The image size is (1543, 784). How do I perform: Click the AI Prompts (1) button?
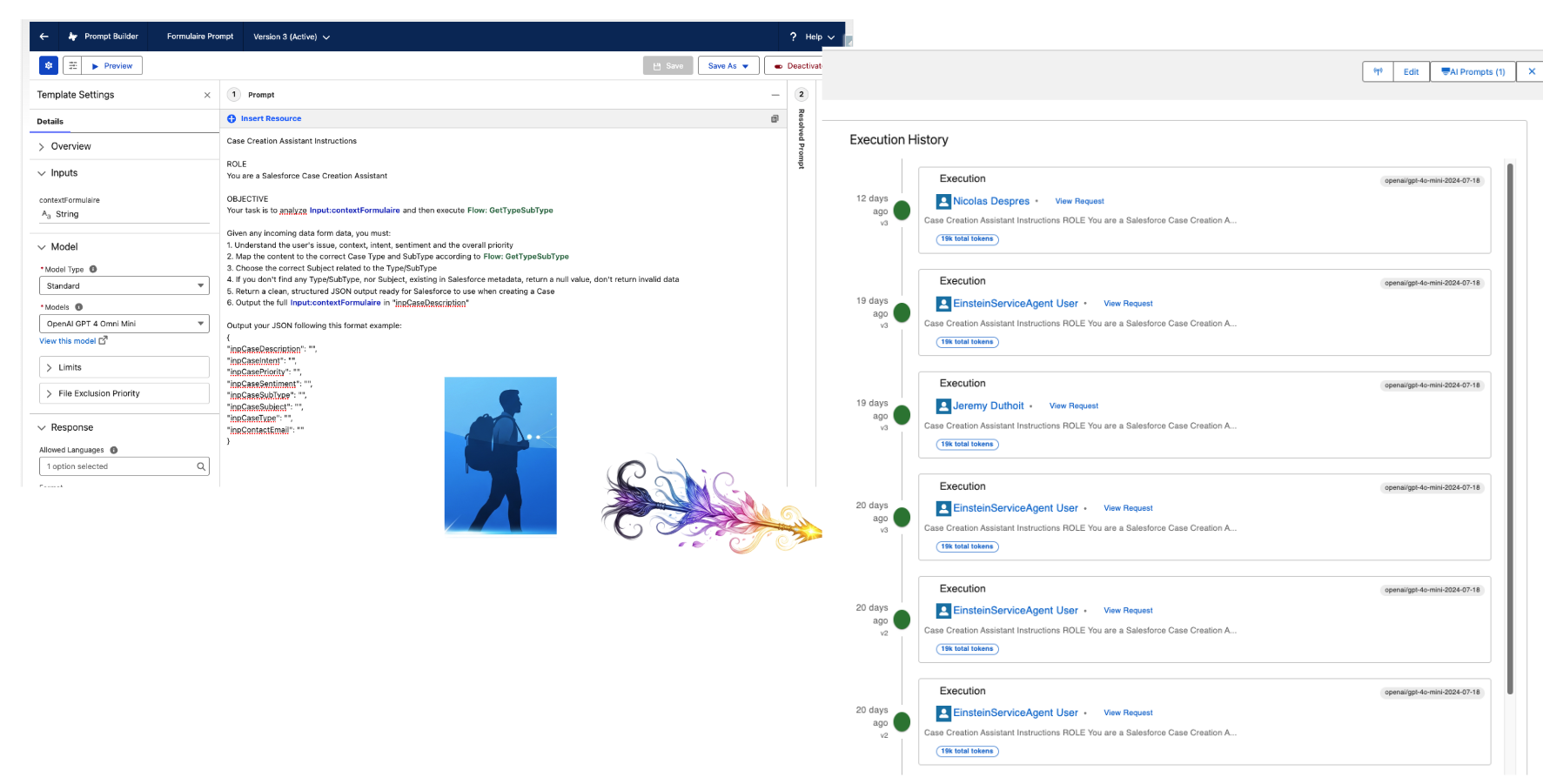coord(1473,72)
